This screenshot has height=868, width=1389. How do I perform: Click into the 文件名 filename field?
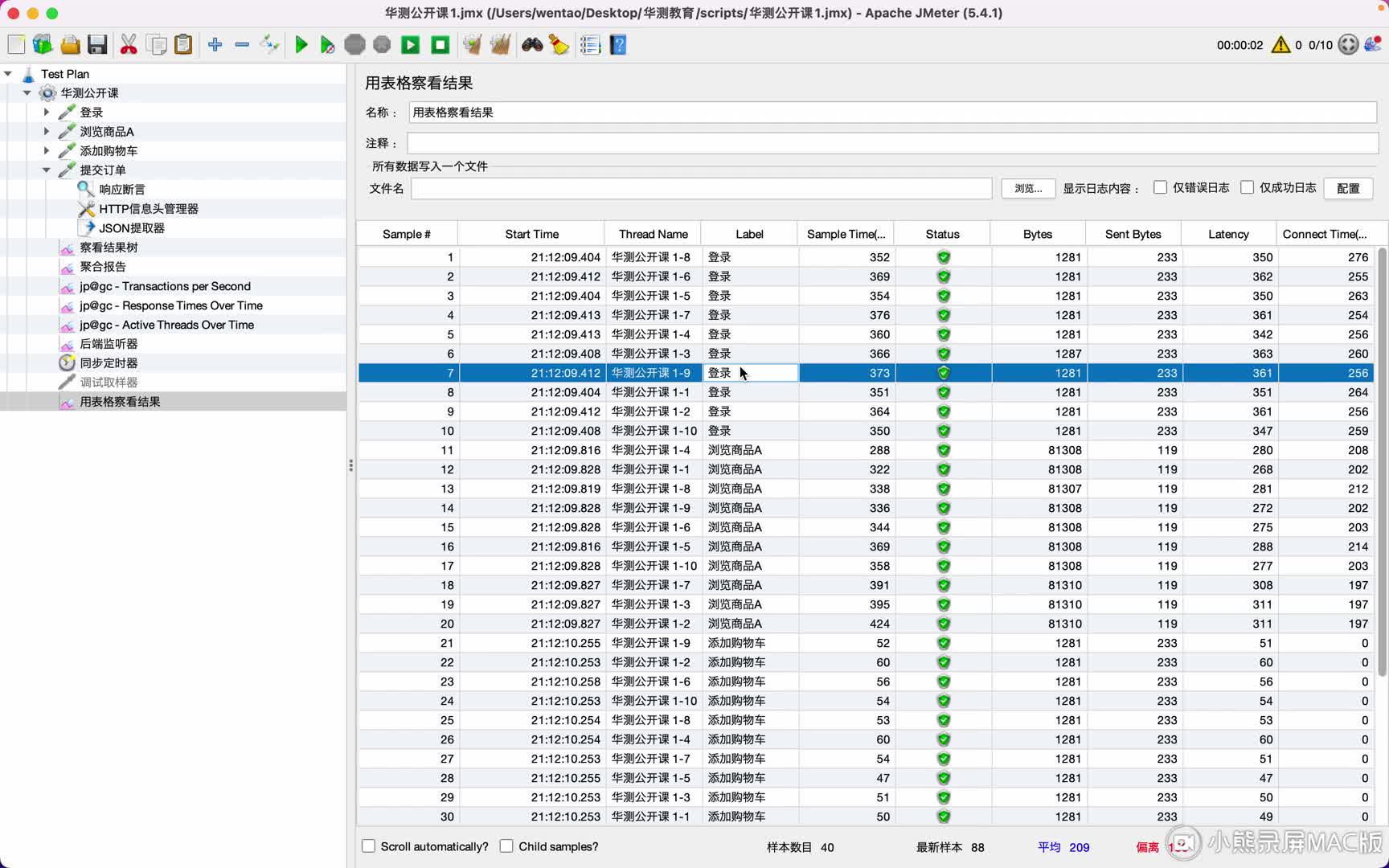[x=701, y=188]
